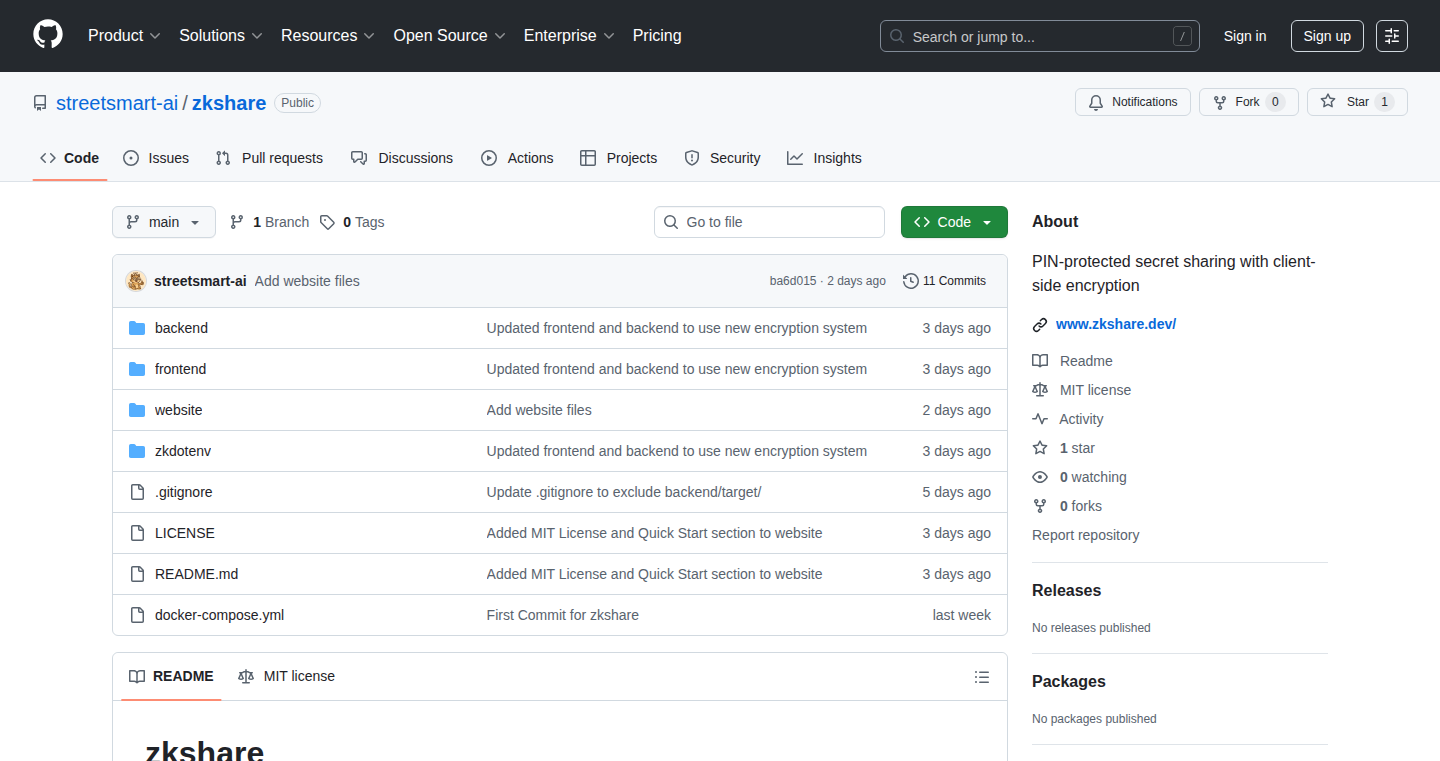Open the appearance settings icon button
Viewport: 1440px width, 761px height.
click(1392, 36)
